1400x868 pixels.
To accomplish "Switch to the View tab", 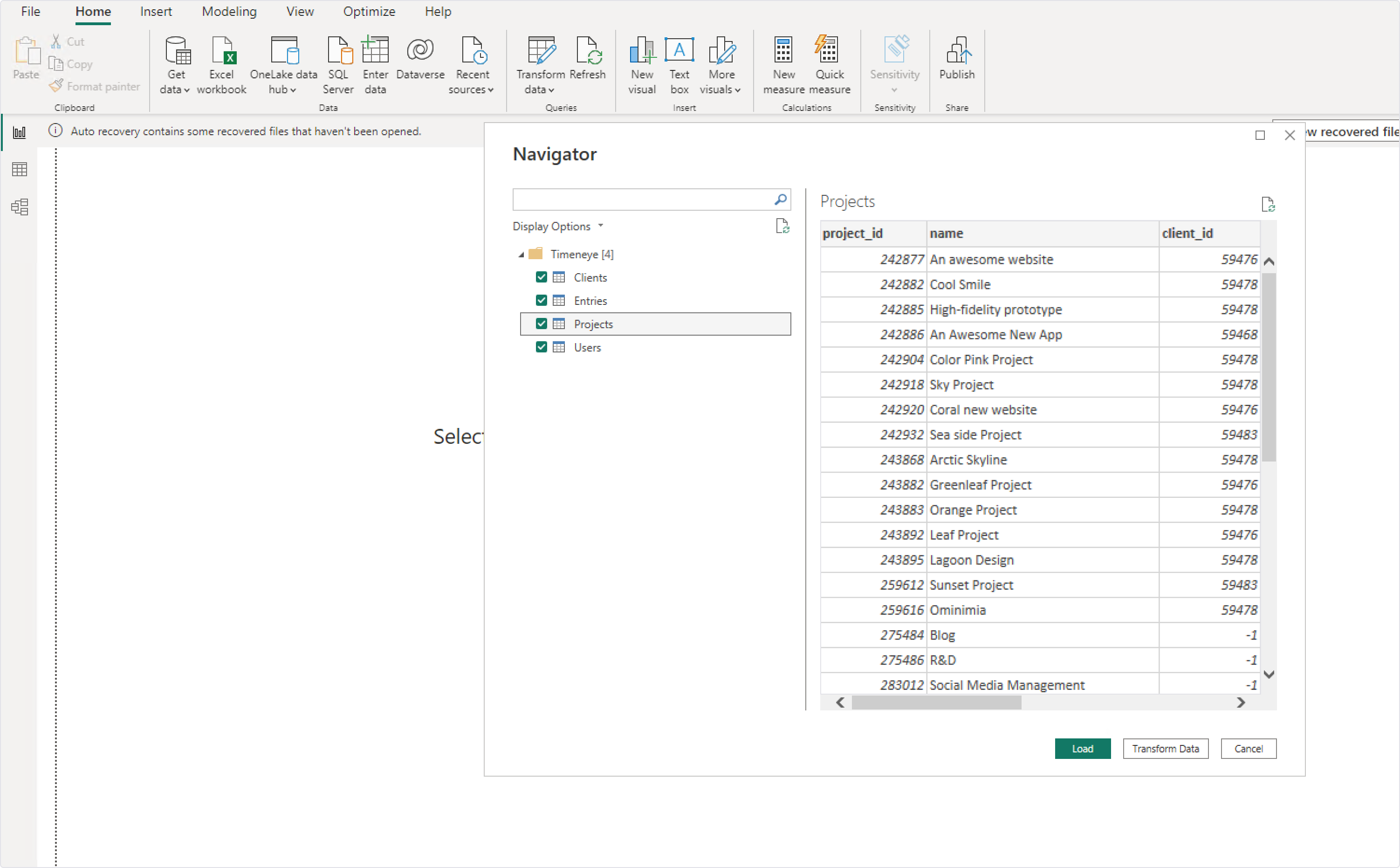I will 300,12.
